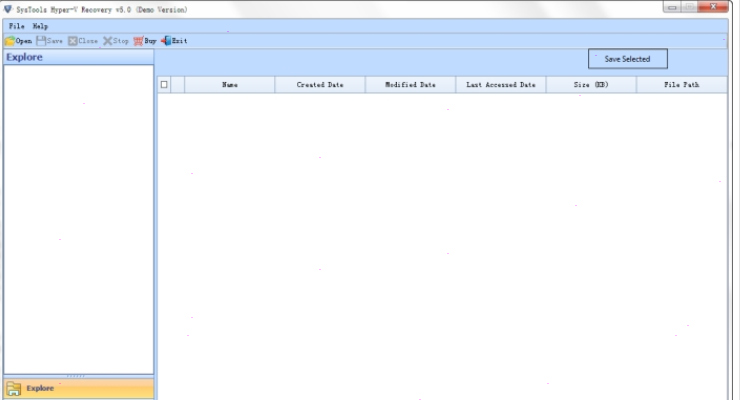The height and width of the screenshot is (400, 740).
Task: Sort by the Modified Date column
Action: coord(411,85)
